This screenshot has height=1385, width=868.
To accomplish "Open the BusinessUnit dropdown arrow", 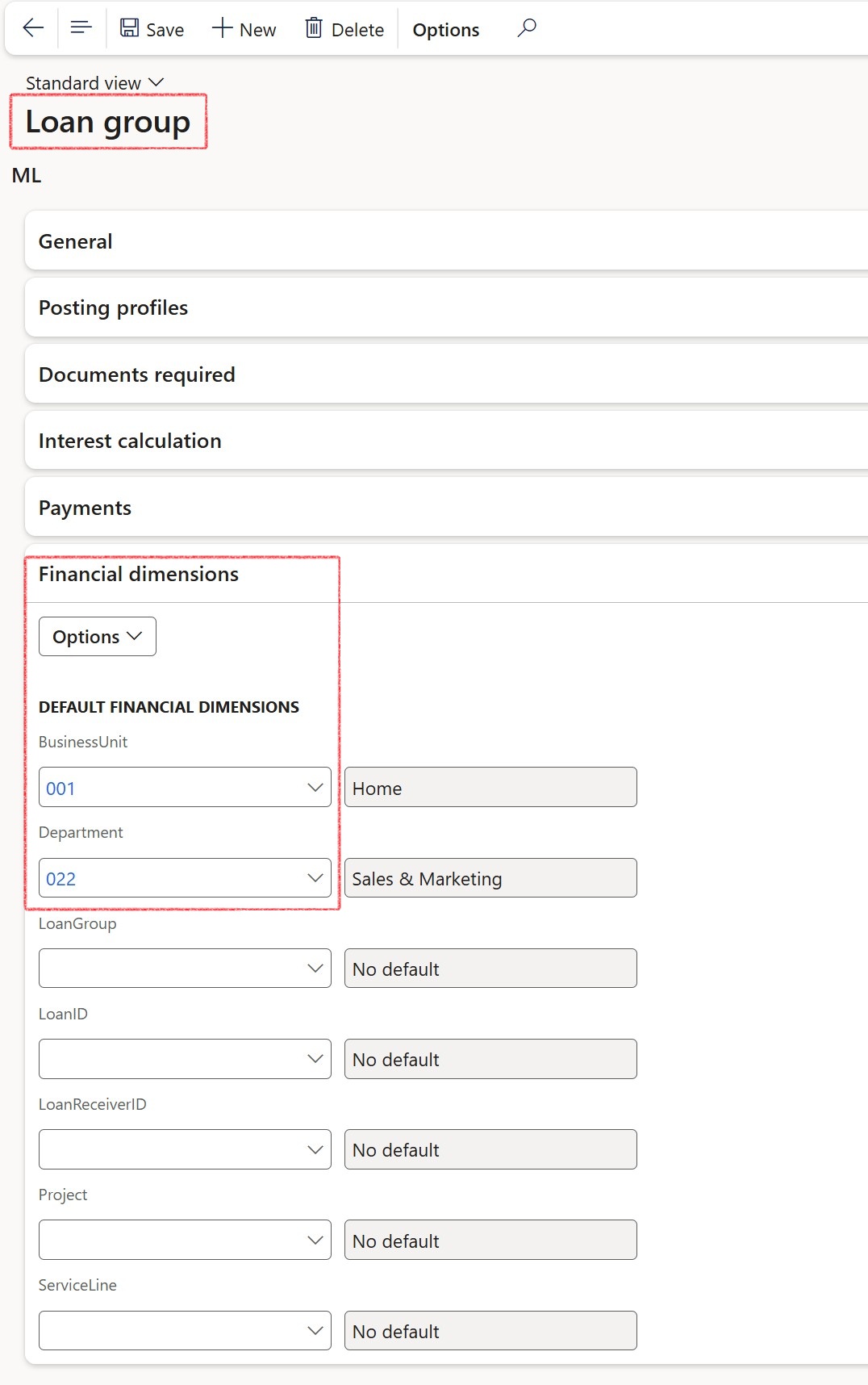I will click(315, 788).
